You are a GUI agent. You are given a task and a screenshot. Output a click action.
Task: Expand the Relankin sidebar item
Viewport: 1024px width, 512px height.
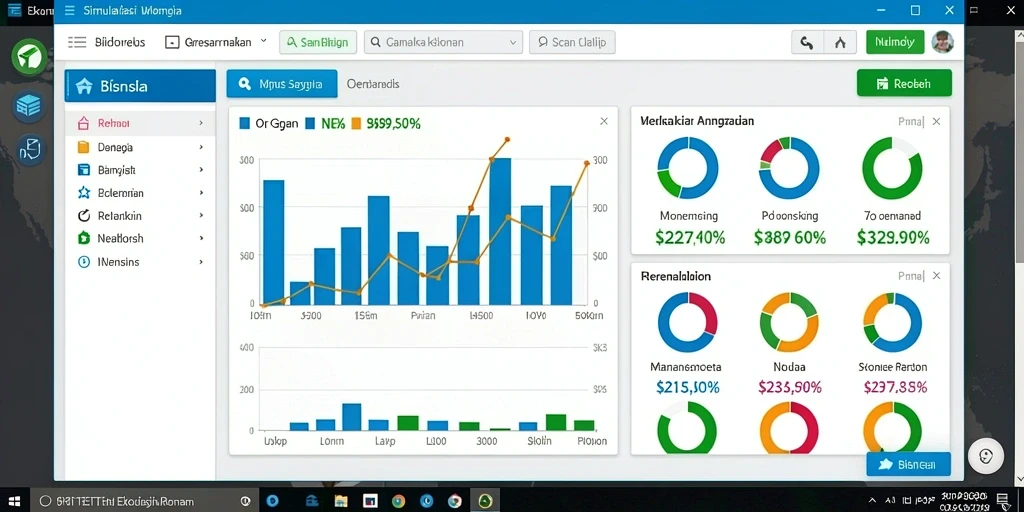[x=140, y=216]
